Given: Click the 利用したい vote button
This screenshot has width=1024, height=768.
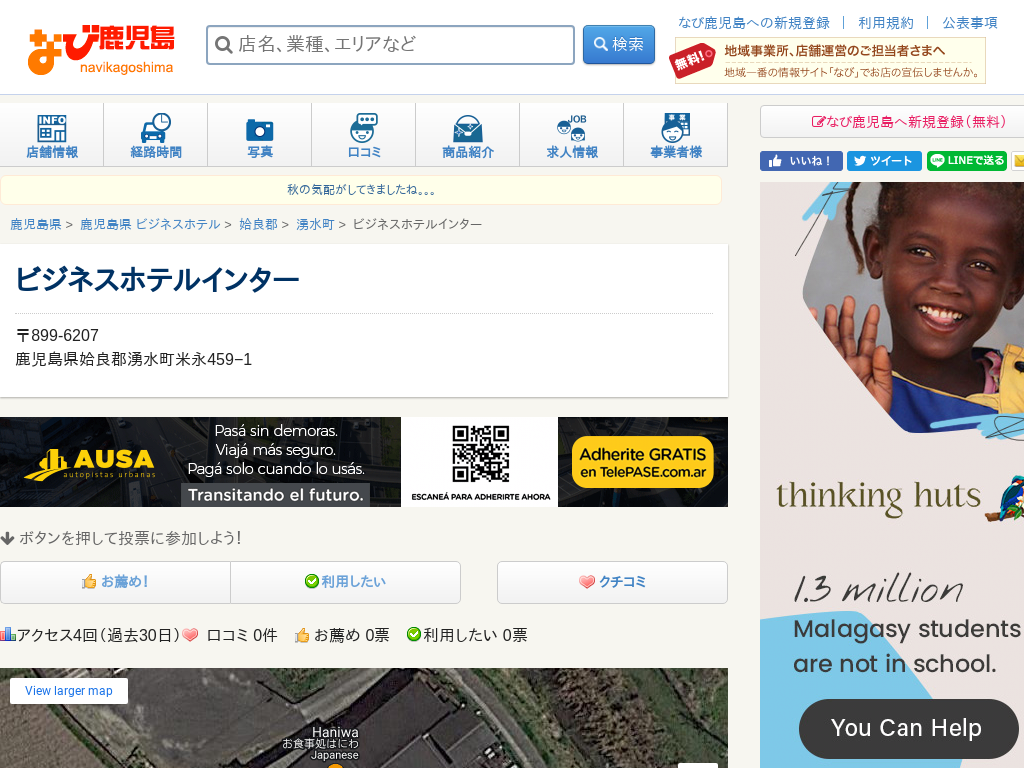Looking at the screenshot, I should [x=345, y=582].
